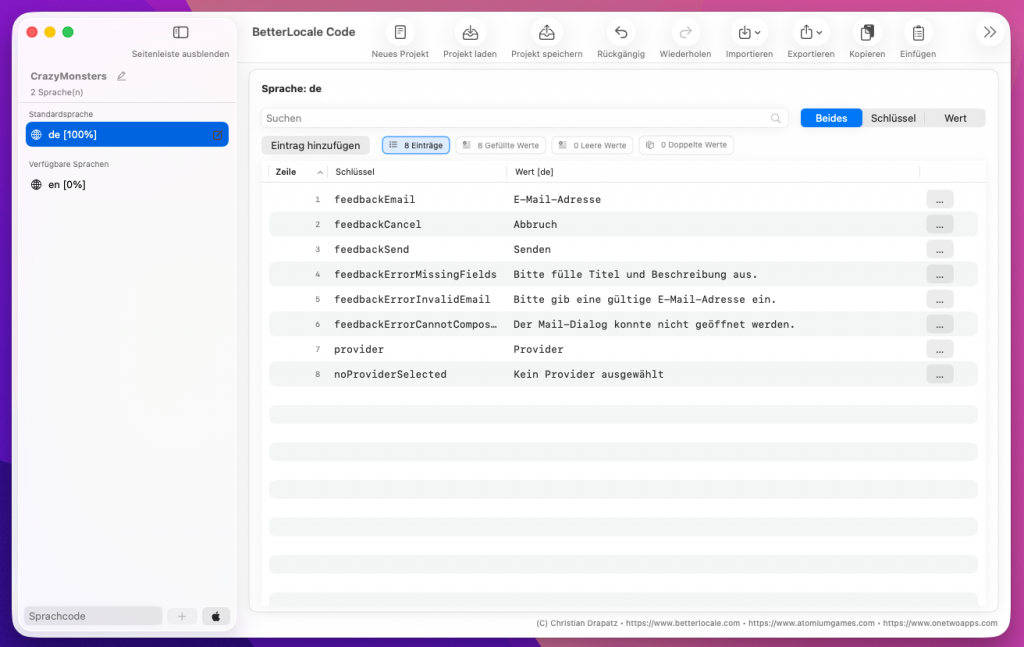
Task: Toggle the 0 Leere Werte filter
Action: [x=592, y=145]
